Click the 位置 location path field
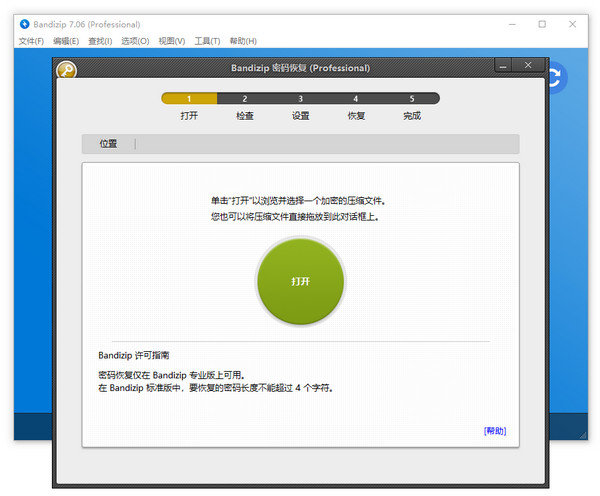The height and width of the screenshot is (496, 600). (300, 144)
